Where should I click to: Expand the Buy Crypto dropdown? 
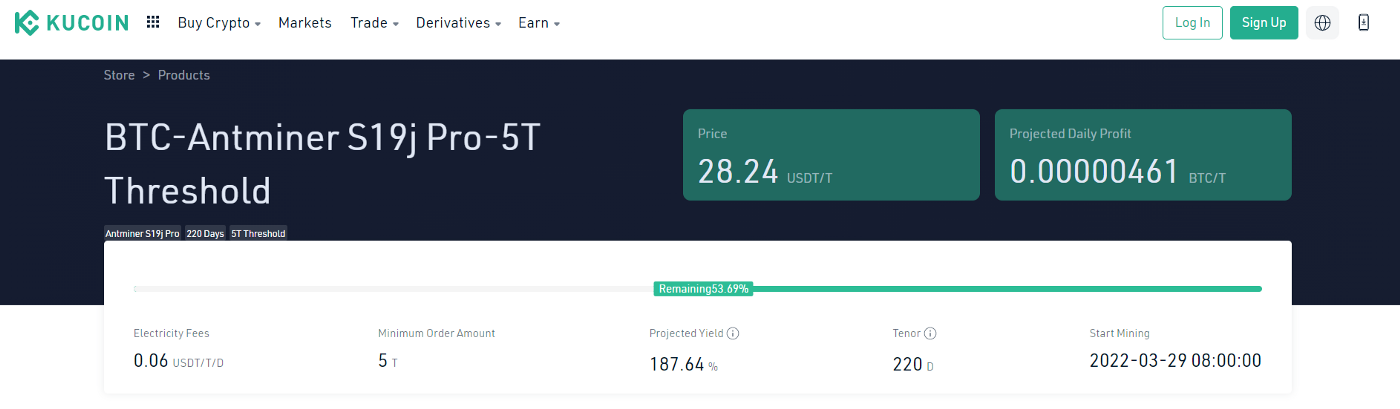(219, 23)
